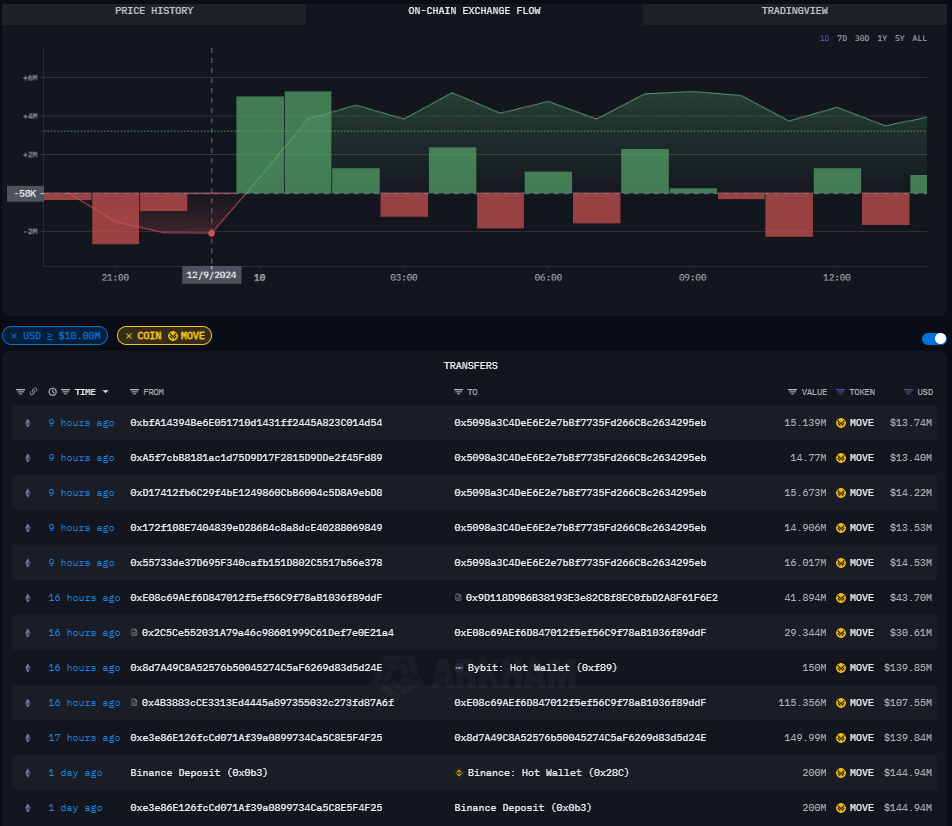Open the FROM column filter icon
Image resolution: width=952 pixels, height=826 pixels.
tap(135, 392)
